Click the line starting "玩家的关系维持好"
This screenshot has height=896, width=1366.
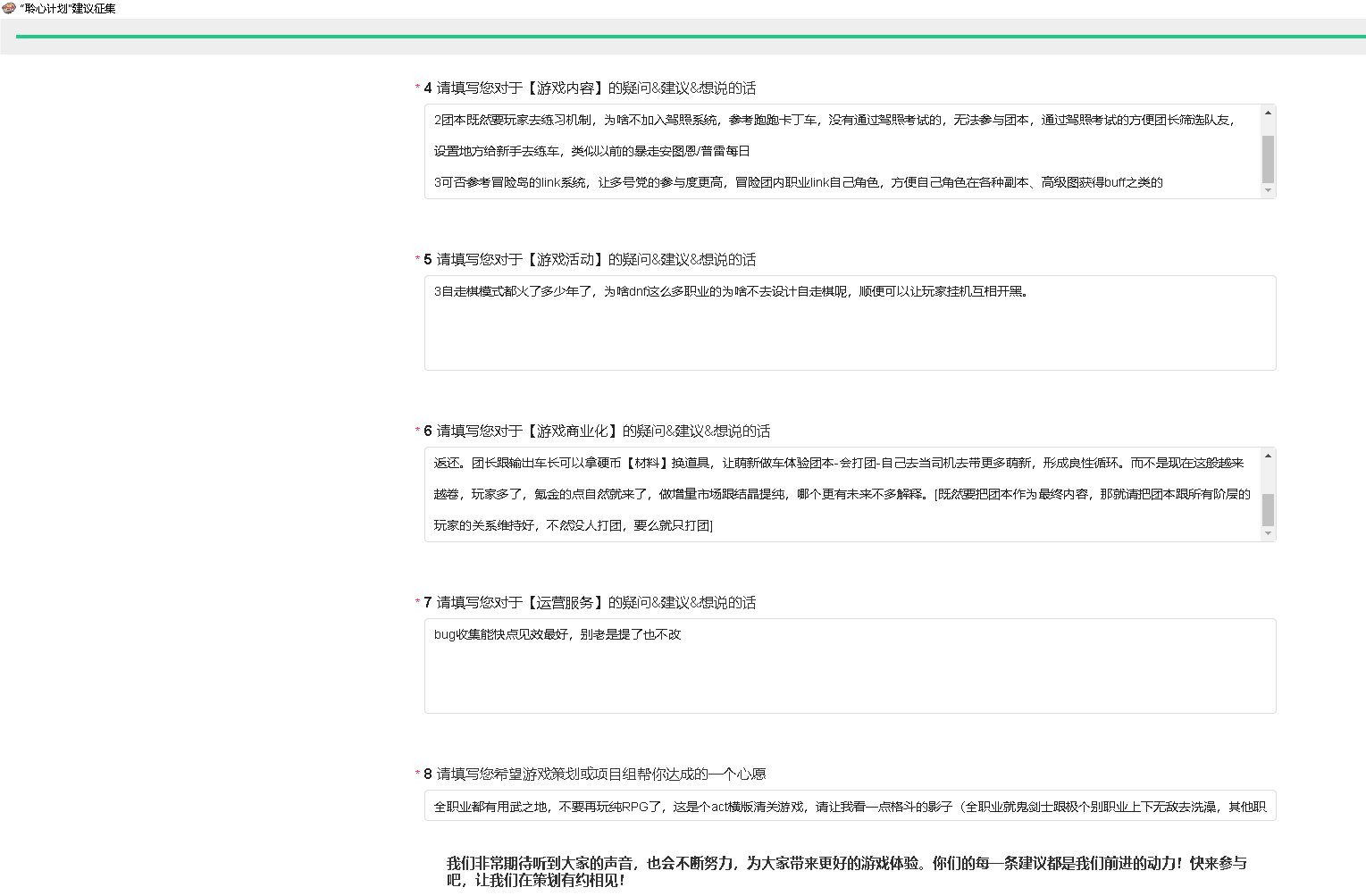point(574,525)
